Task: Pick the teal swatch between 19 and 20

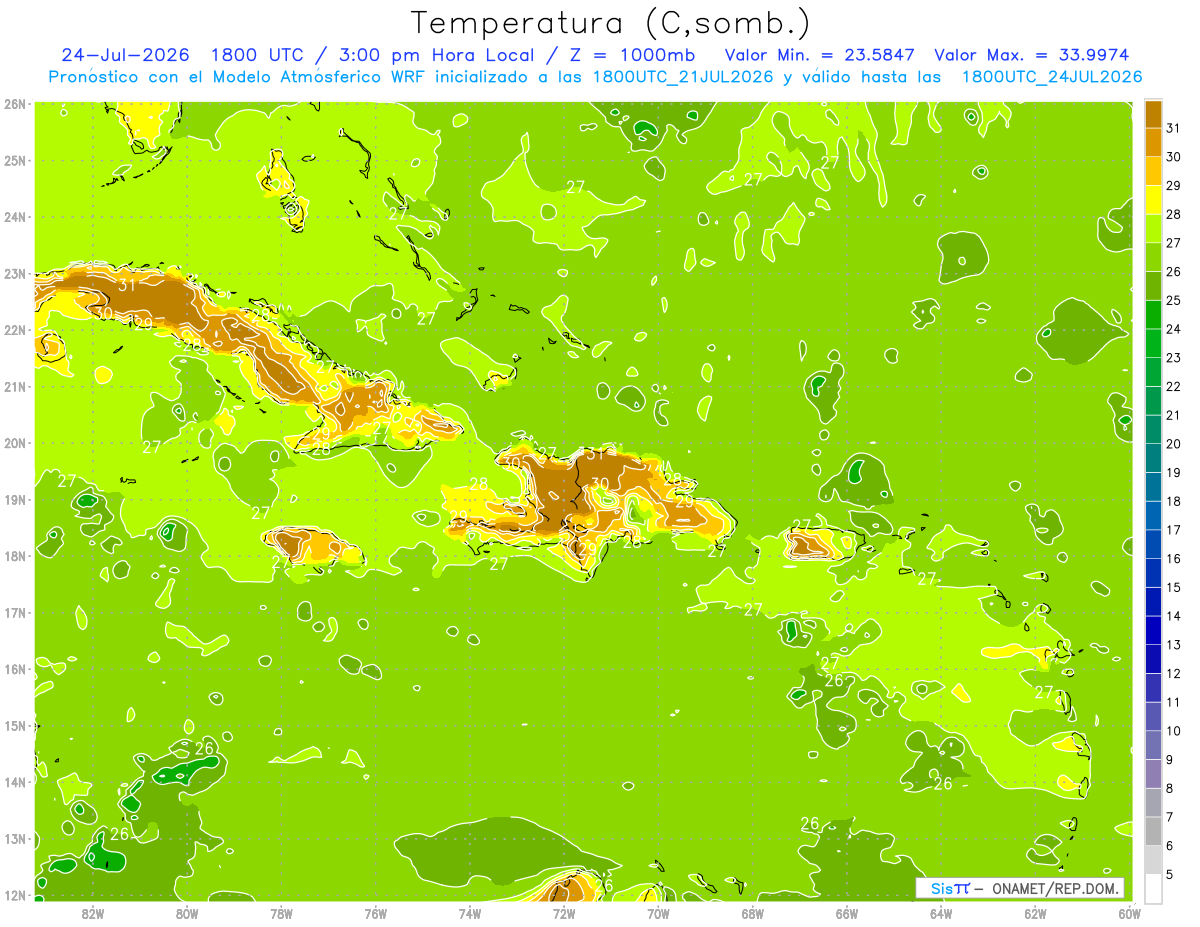Action: tap(1153, 458)
